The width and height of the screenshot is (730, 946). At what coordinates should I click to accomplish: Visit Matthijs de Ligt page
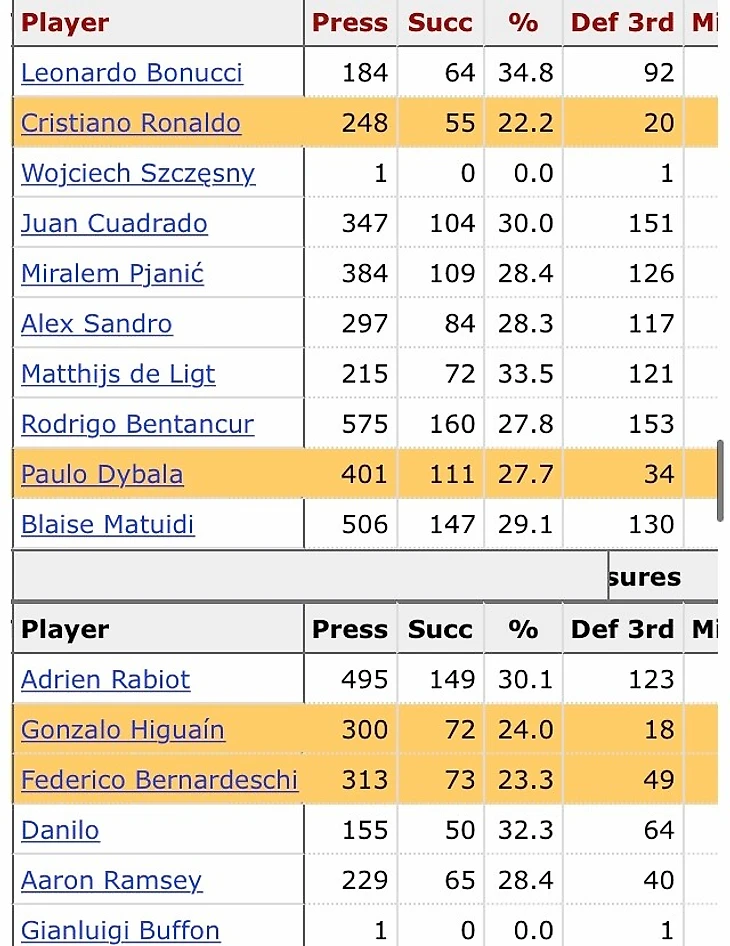click(118, 374)
